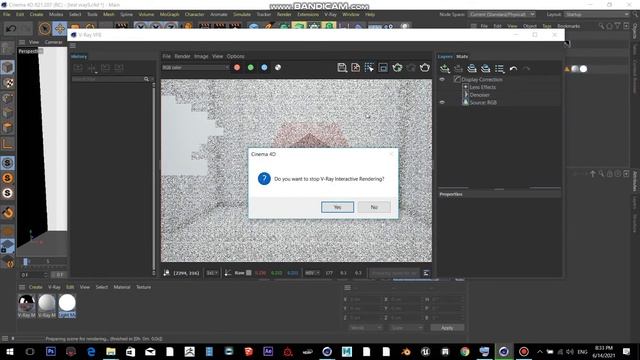Start interactive rendering teapot icon
640x360 pixels.
point(397,68)
